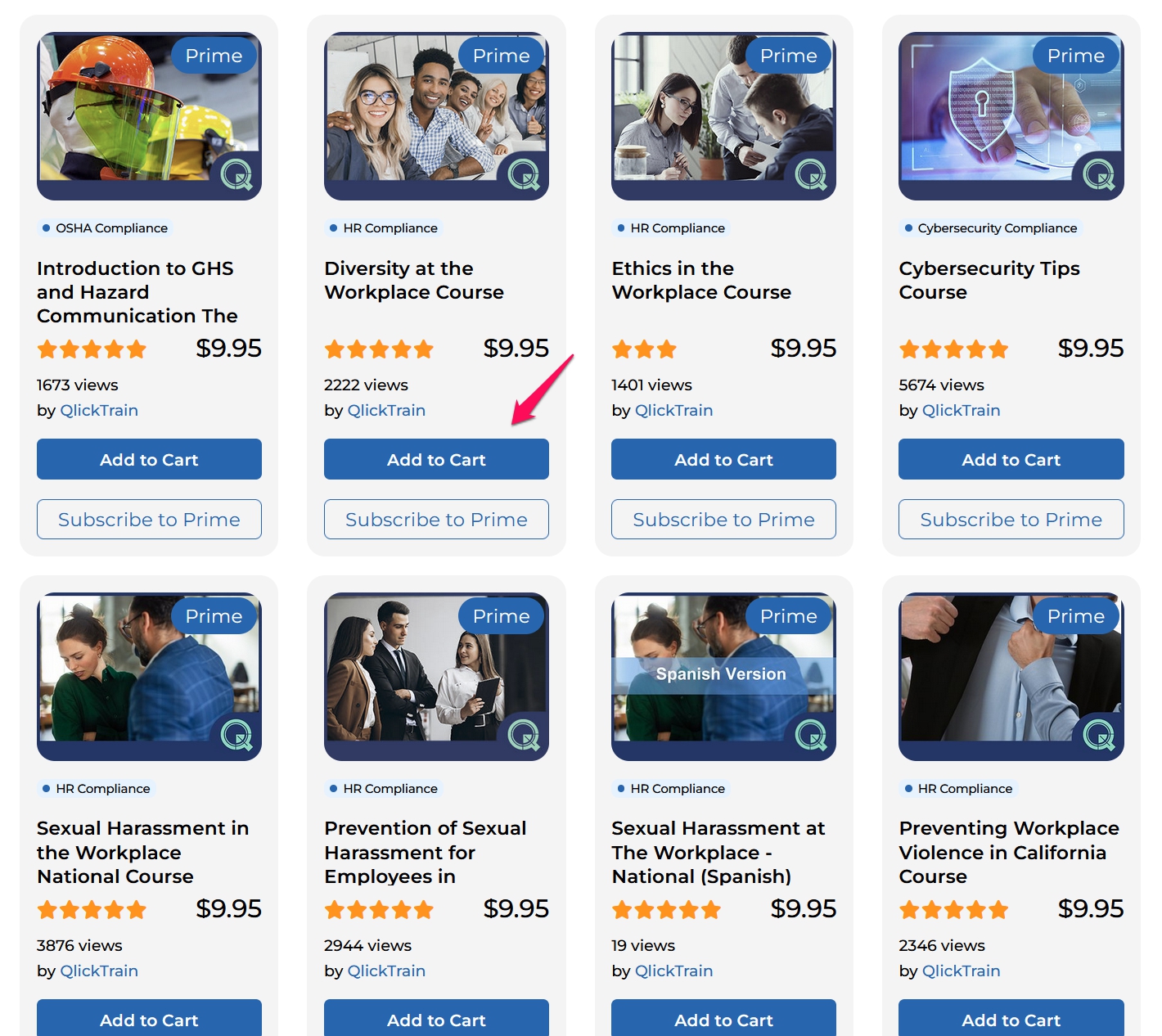Open the Introduction to GHS course title
This screenshot has height=1036, width=1162.
pyautogui.click(x=137, y=292)
